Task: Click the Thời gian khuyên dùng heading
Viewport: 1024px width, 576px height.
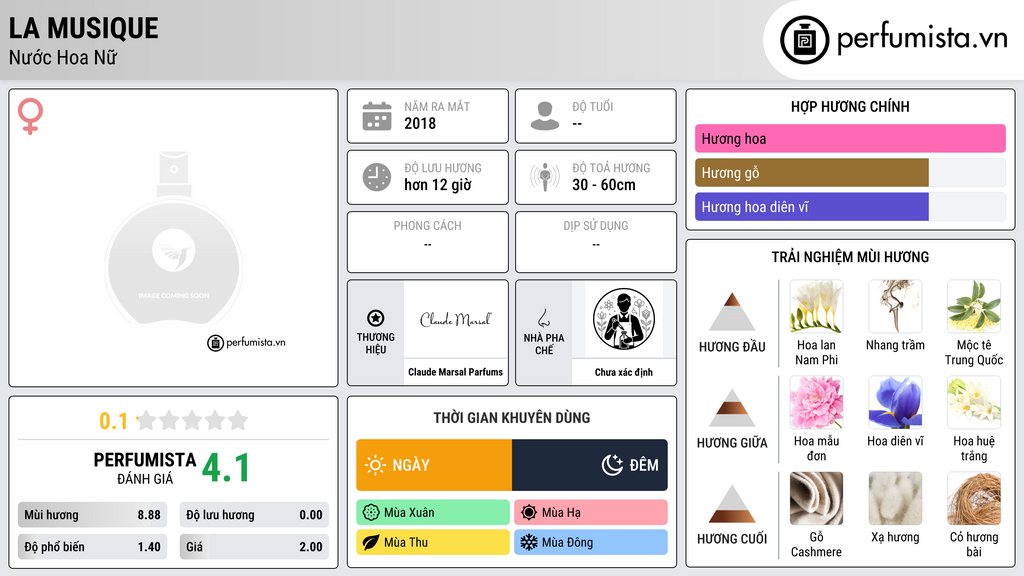Action: (512, 418)
